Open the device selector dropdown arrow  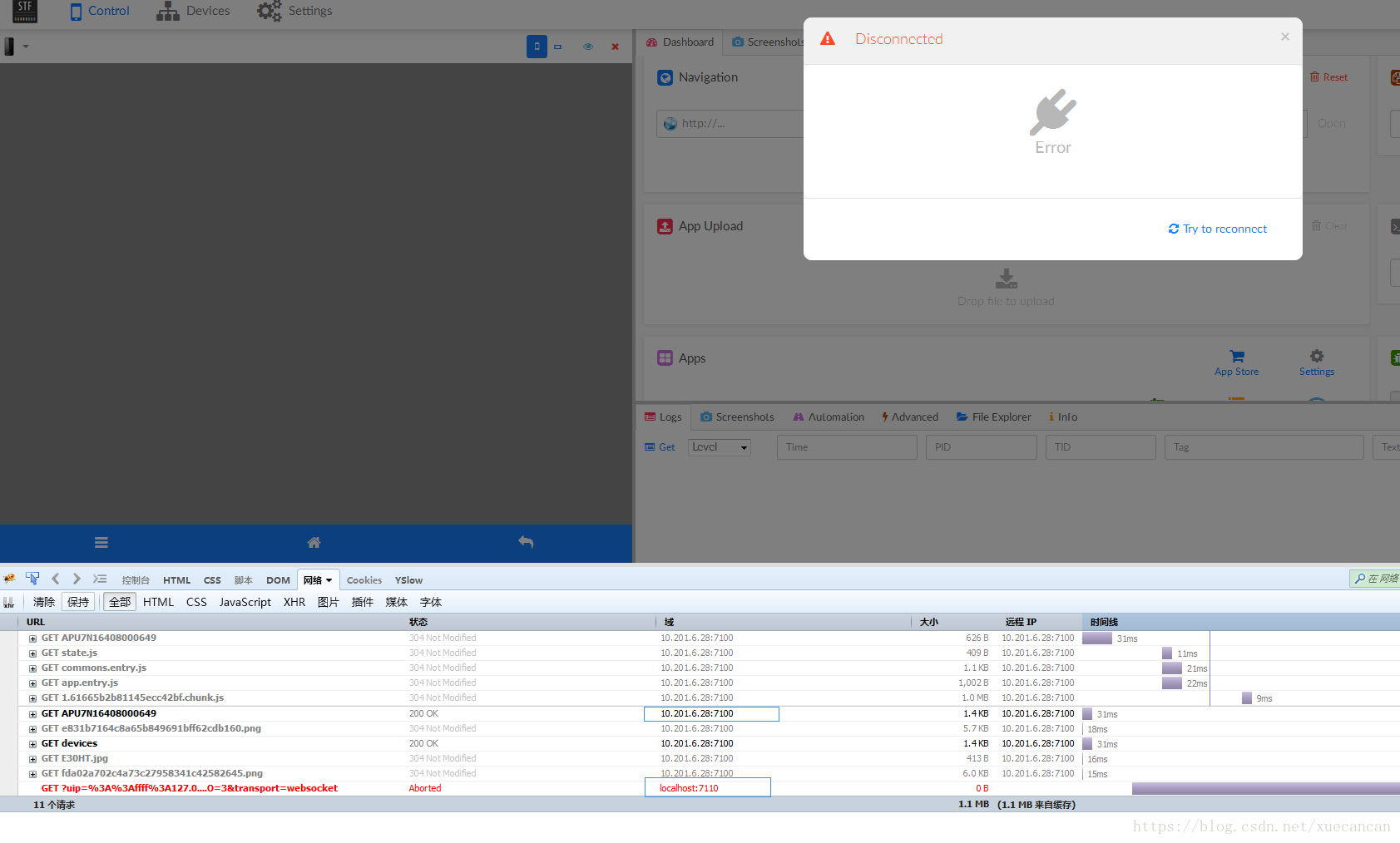pos(26,47)
